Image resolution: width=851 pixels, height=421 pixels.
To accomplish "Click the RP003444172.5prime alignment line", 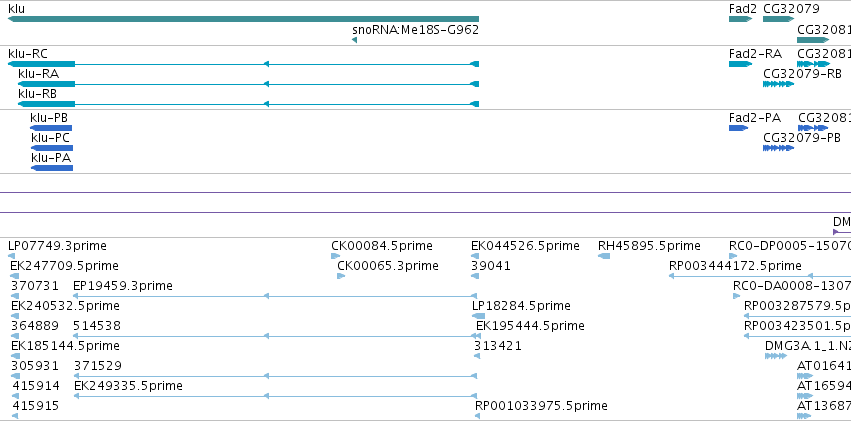I will pos(760,276).
